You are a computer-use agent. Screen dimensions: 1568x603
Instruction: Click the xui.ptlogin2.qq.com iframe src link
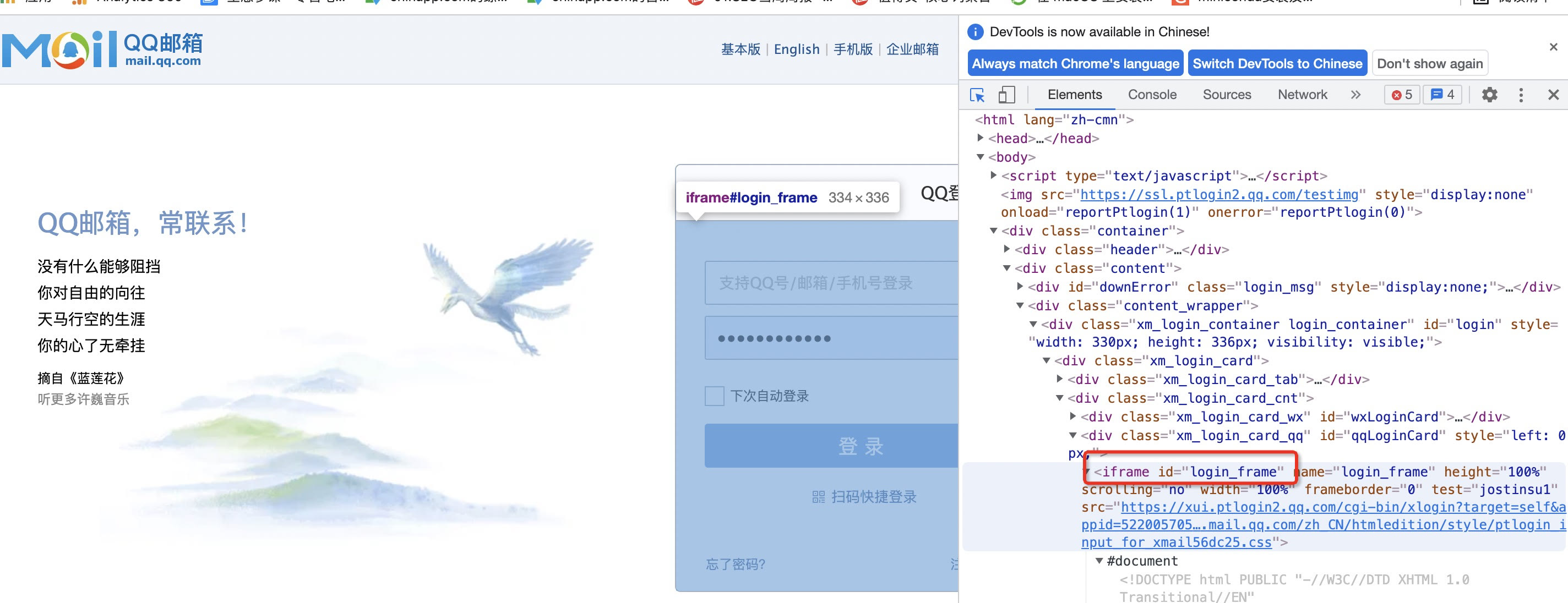pos(1324,524)
